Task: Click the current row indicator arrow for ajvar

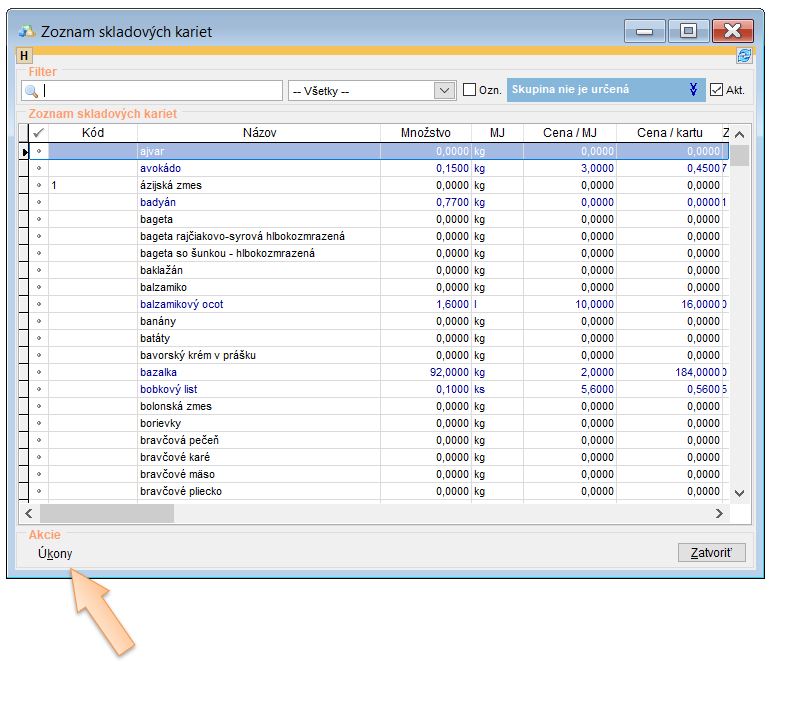Action: click(x=24, y=152)
